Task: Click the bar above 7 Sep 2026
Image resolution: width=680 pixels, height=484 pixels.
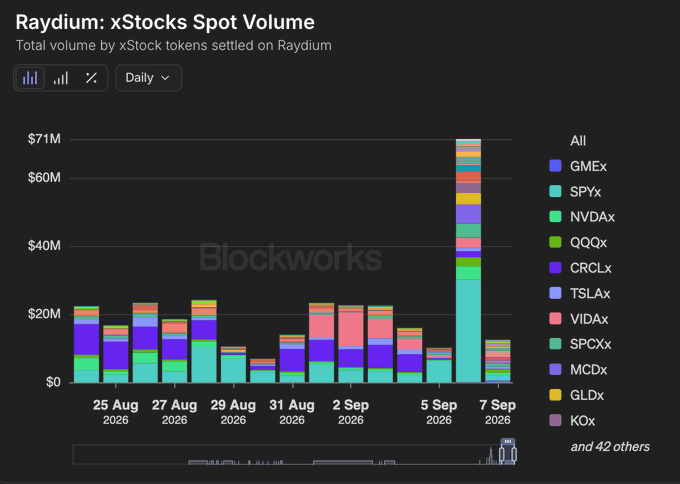Action: coord(497,361)
